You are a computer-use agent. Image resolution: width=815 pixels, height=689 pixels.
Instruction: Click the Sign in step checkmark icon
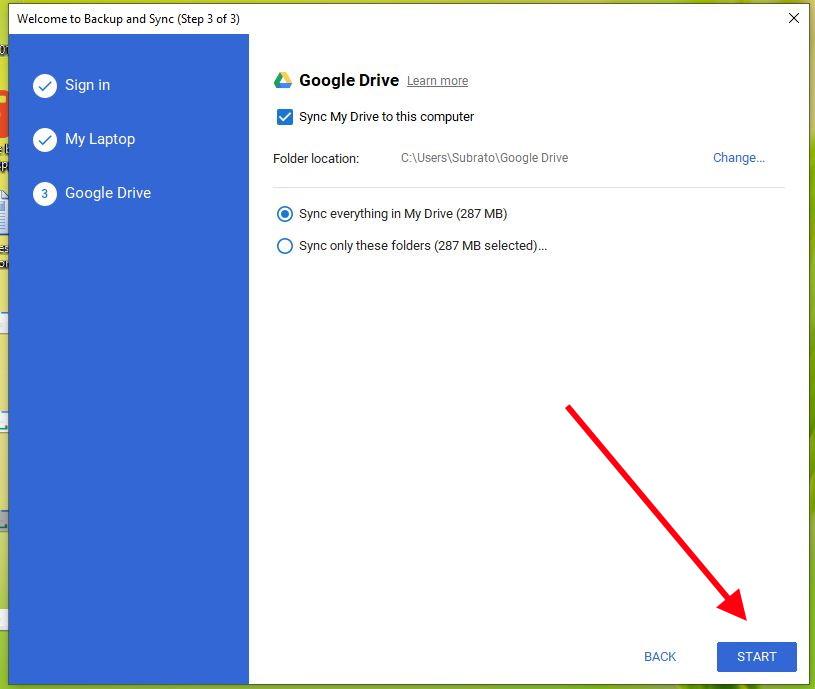pos(45,86)
